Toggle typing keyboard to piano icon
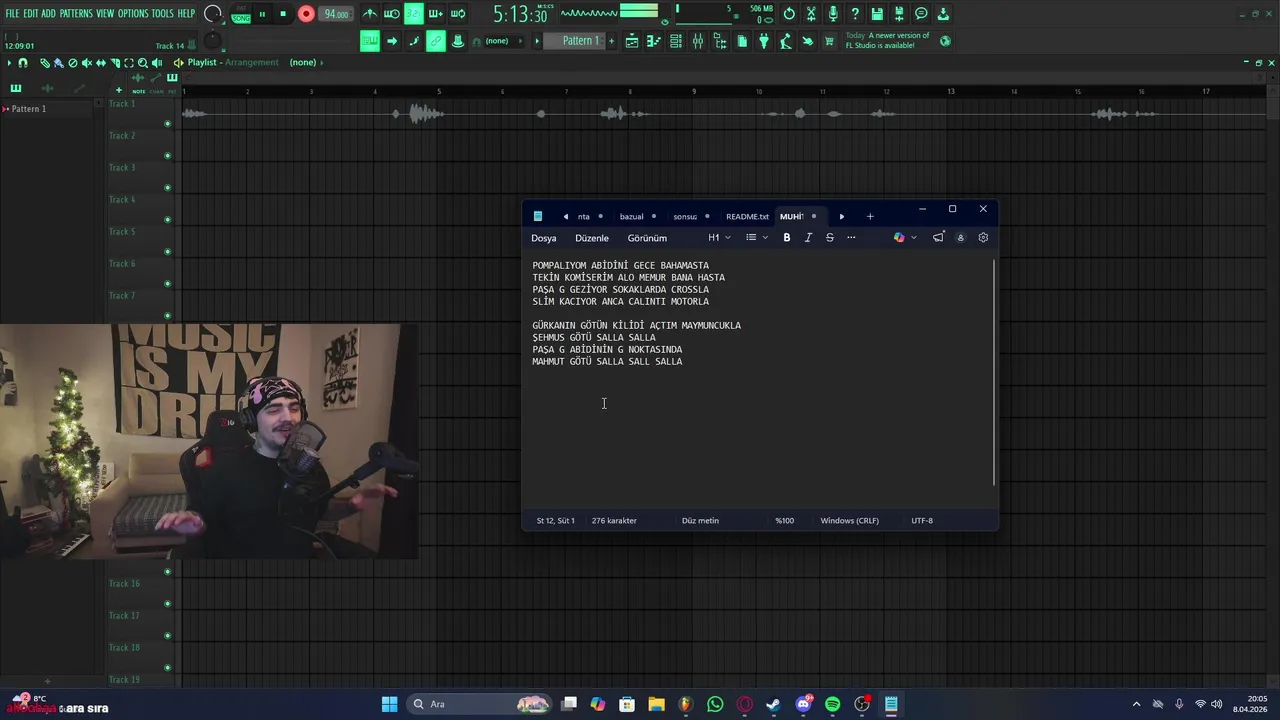This screenshot has width=1280, height=720. coord(370,41)
